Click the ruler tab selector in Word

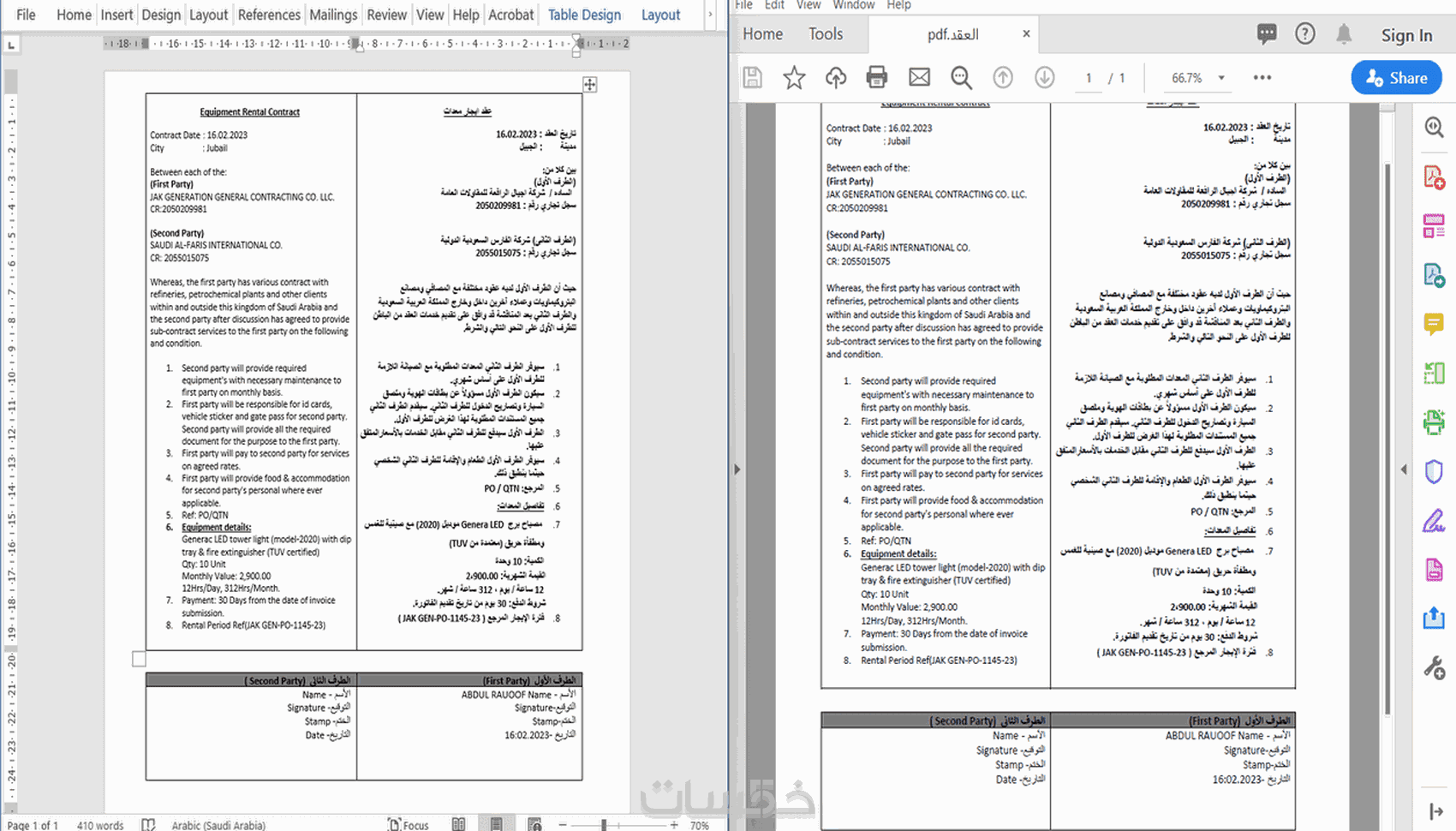(x=11, y=45)
